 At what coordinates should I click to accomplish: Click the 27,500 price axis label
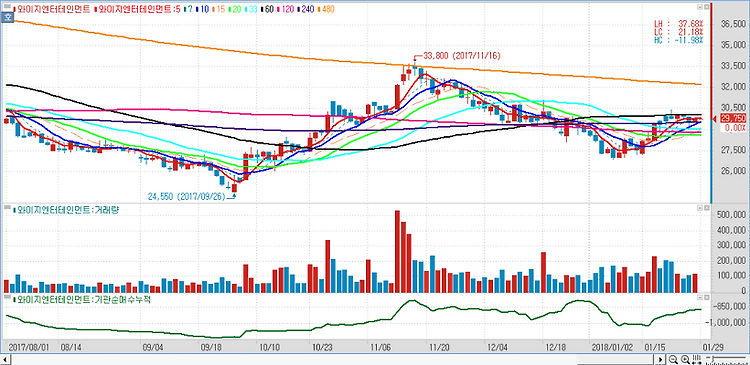coord(733,150)
